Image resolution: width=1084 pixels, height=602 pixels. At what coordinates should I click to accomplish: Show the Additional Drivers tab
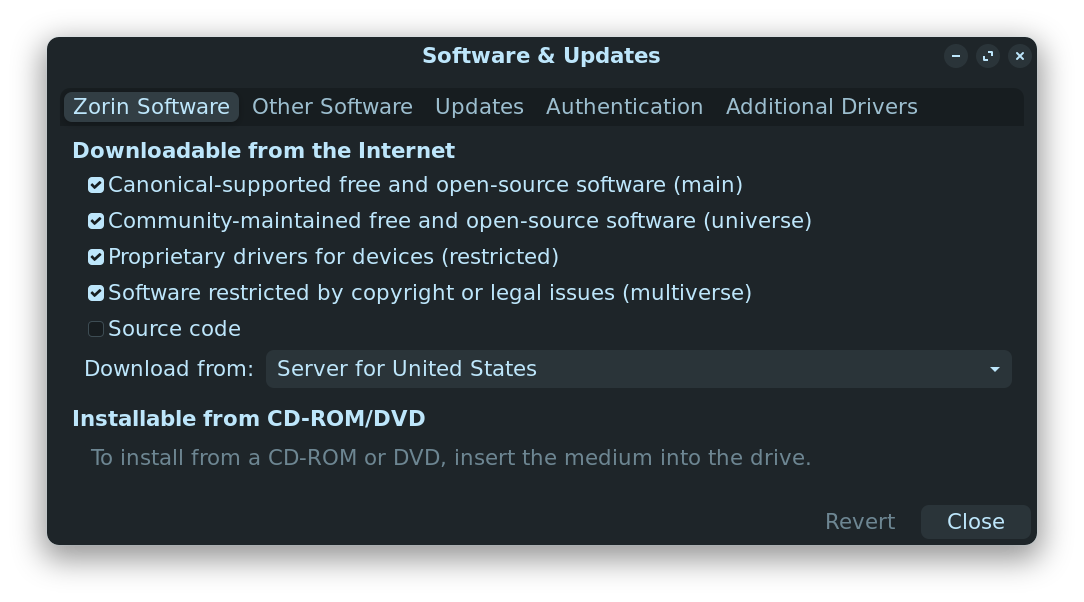821,107
